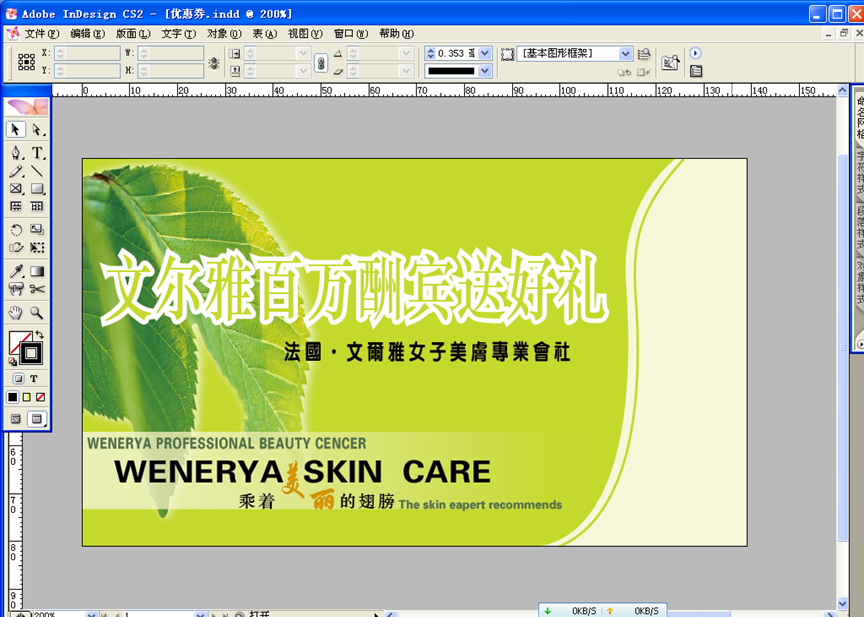Image resolution: width=864 pixels, height=617 pixels.
Task: Open the stroke type dropdown
Action: pyautogui.click(x=485, y=71)
